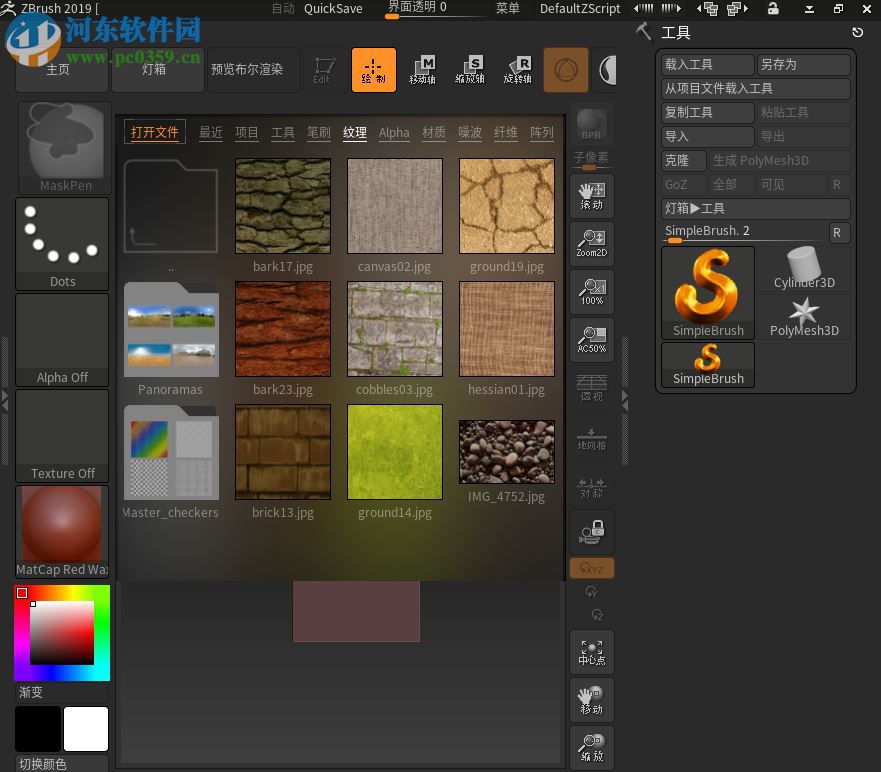
Task: Click the 载入工具 (Load Tool) button
Action: (x=706, y=64)
